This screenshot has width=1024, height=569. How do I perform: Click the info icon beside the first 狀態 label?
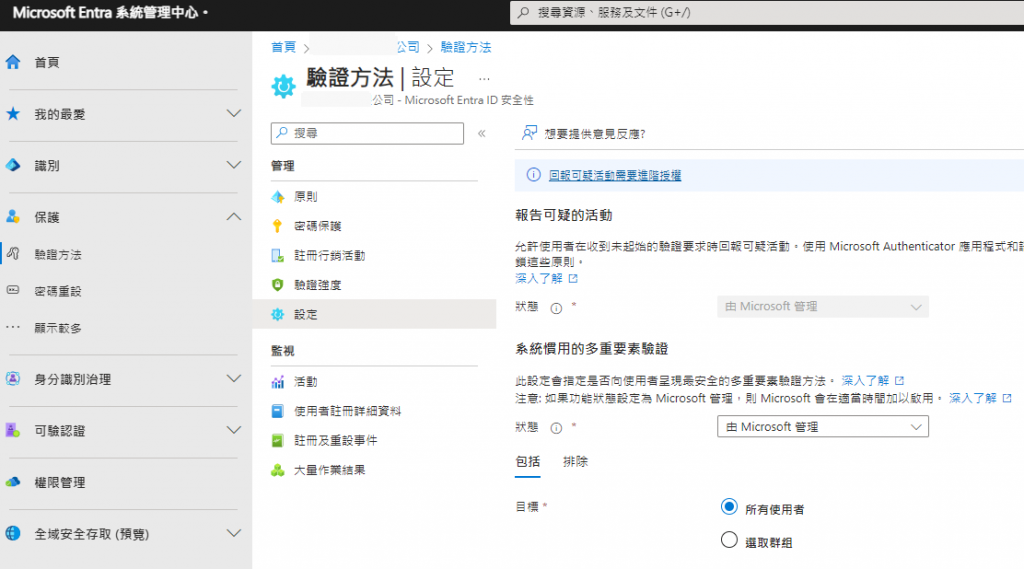[556, 308]
